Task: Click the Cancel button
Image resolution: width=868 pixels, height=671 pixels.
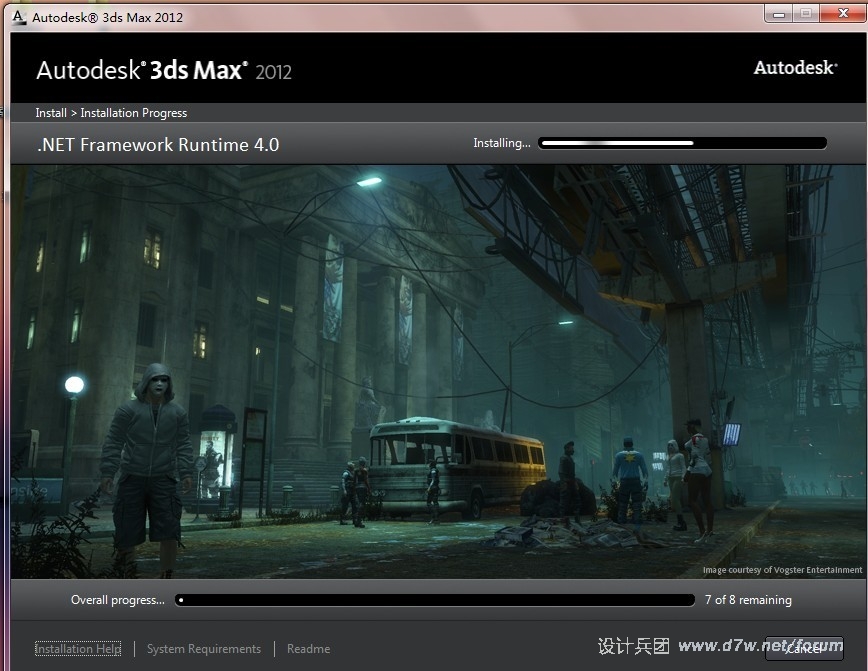Action: [x=804, y=648]
